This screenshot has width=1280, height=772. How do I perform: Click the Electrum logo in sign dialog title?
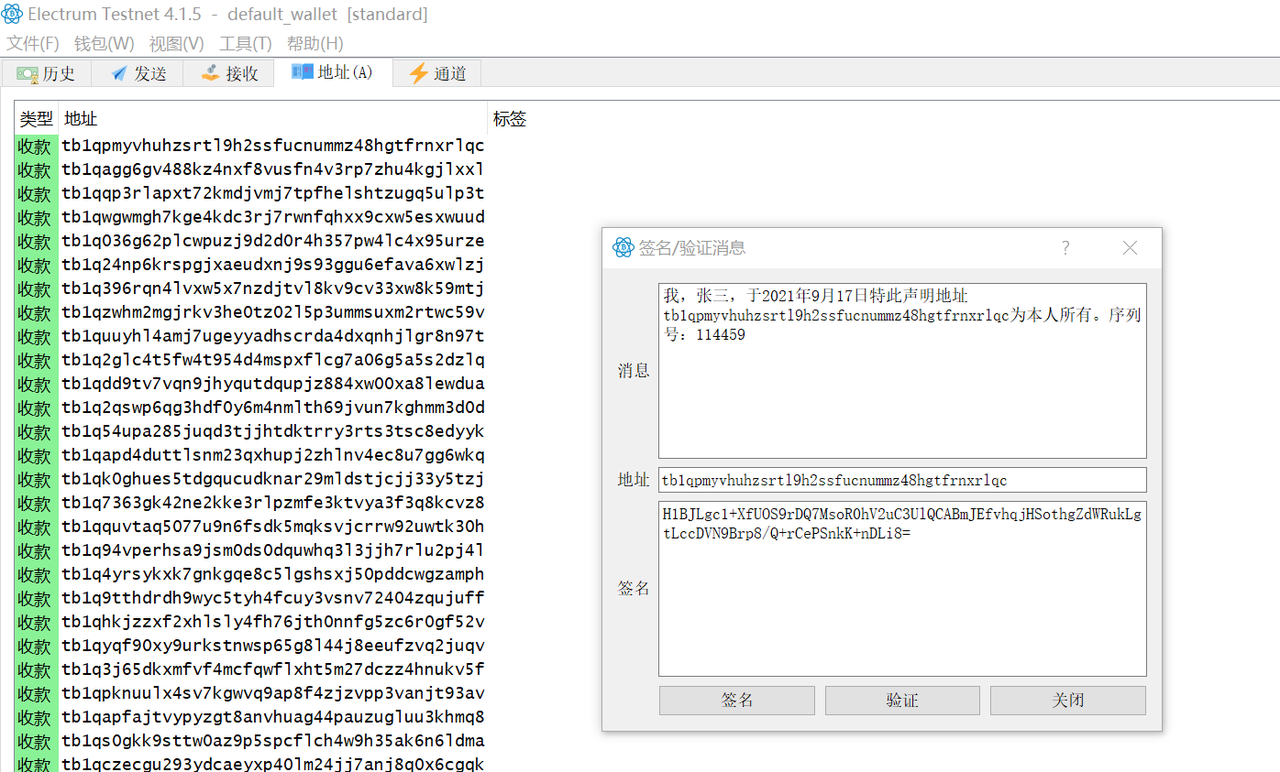point(623,248)
